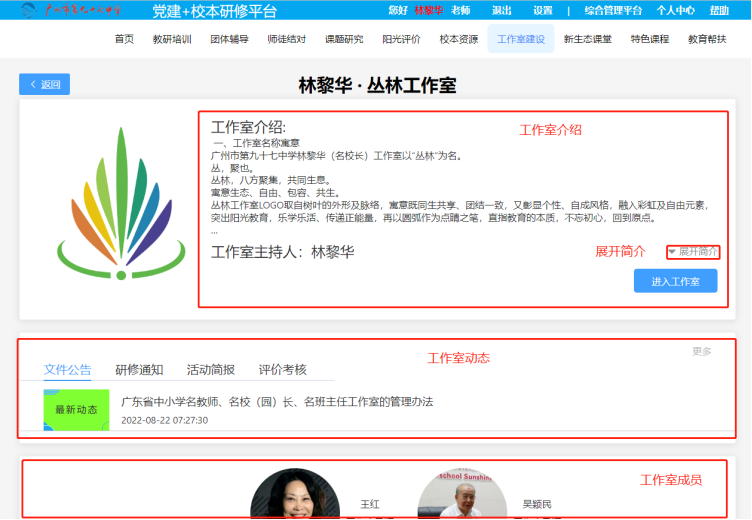This screenshot has height=520, width=752.
Task: Open 设置 in the top bar
Action: (x=543, y=10)
